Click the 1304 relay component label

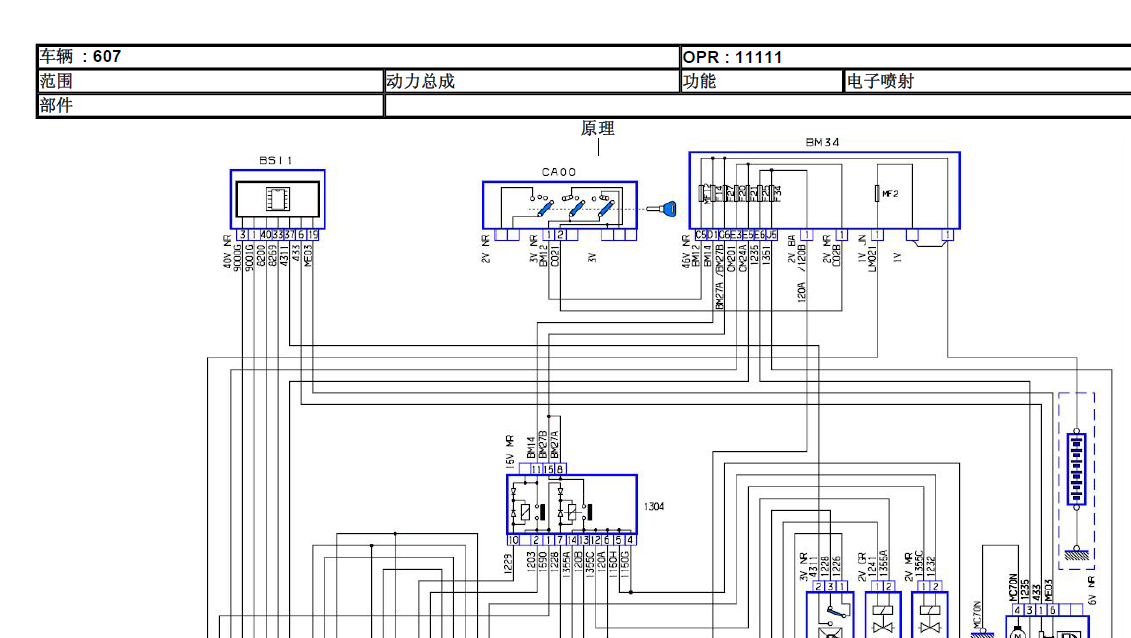click(654, 507)
